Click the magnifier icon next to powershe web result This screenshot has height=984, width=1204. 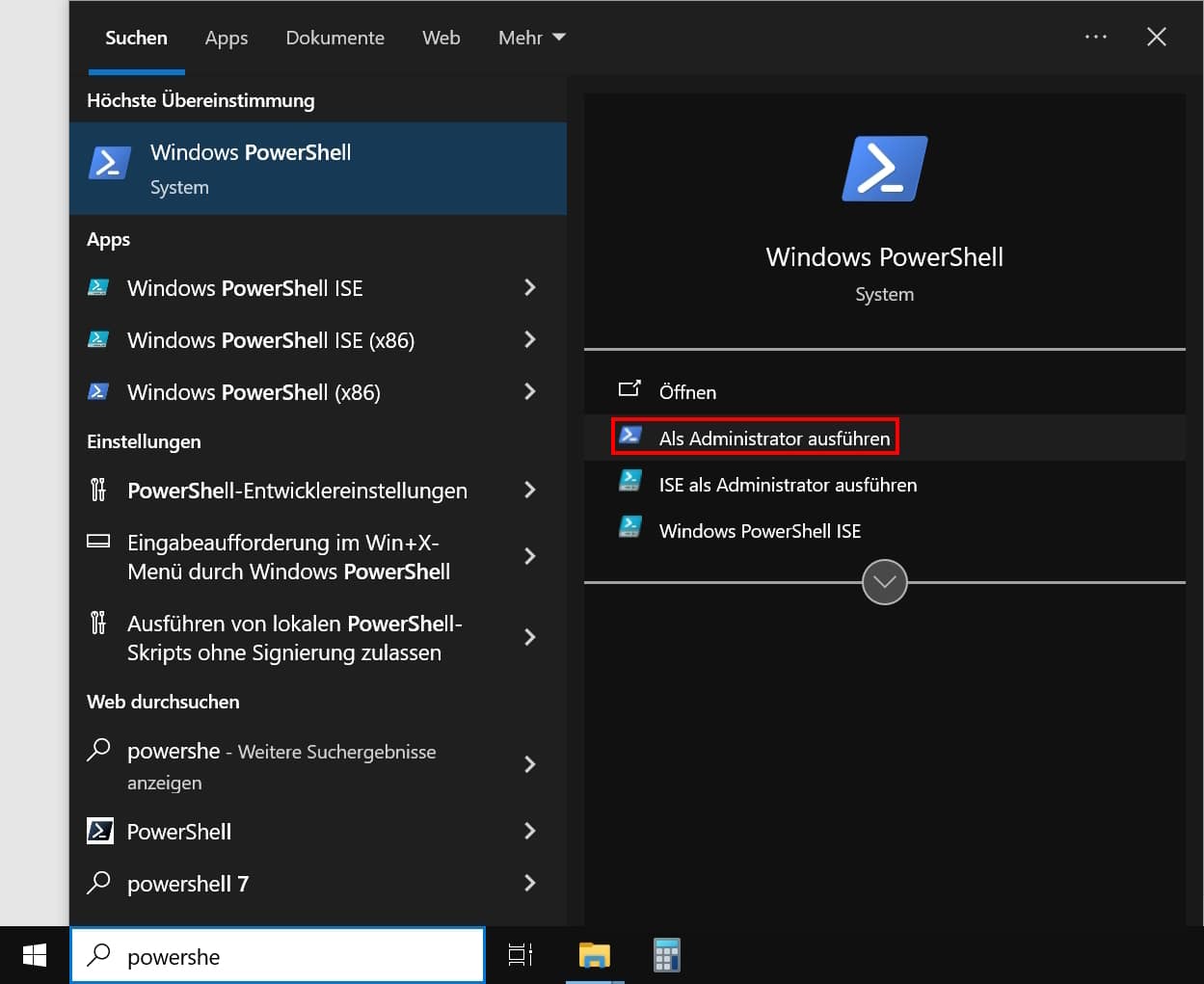pyautogui.click(x=98, y=750)
